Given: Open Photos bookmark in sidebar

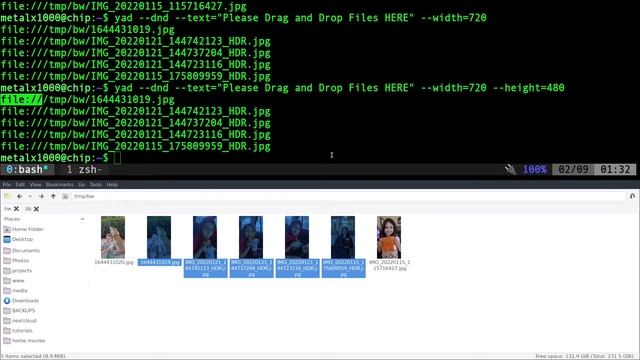Looking at the screenshot, I should tap(16, 260).
